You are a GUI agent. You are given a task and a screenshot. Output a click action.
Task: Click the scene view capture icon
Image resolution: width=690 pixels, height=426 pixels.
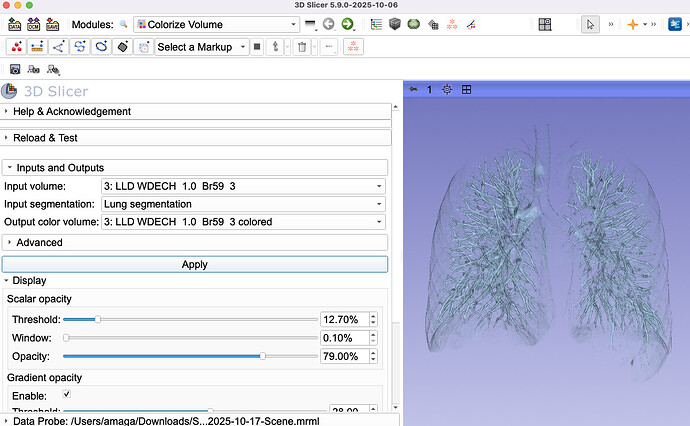click(x=33, y=69)
